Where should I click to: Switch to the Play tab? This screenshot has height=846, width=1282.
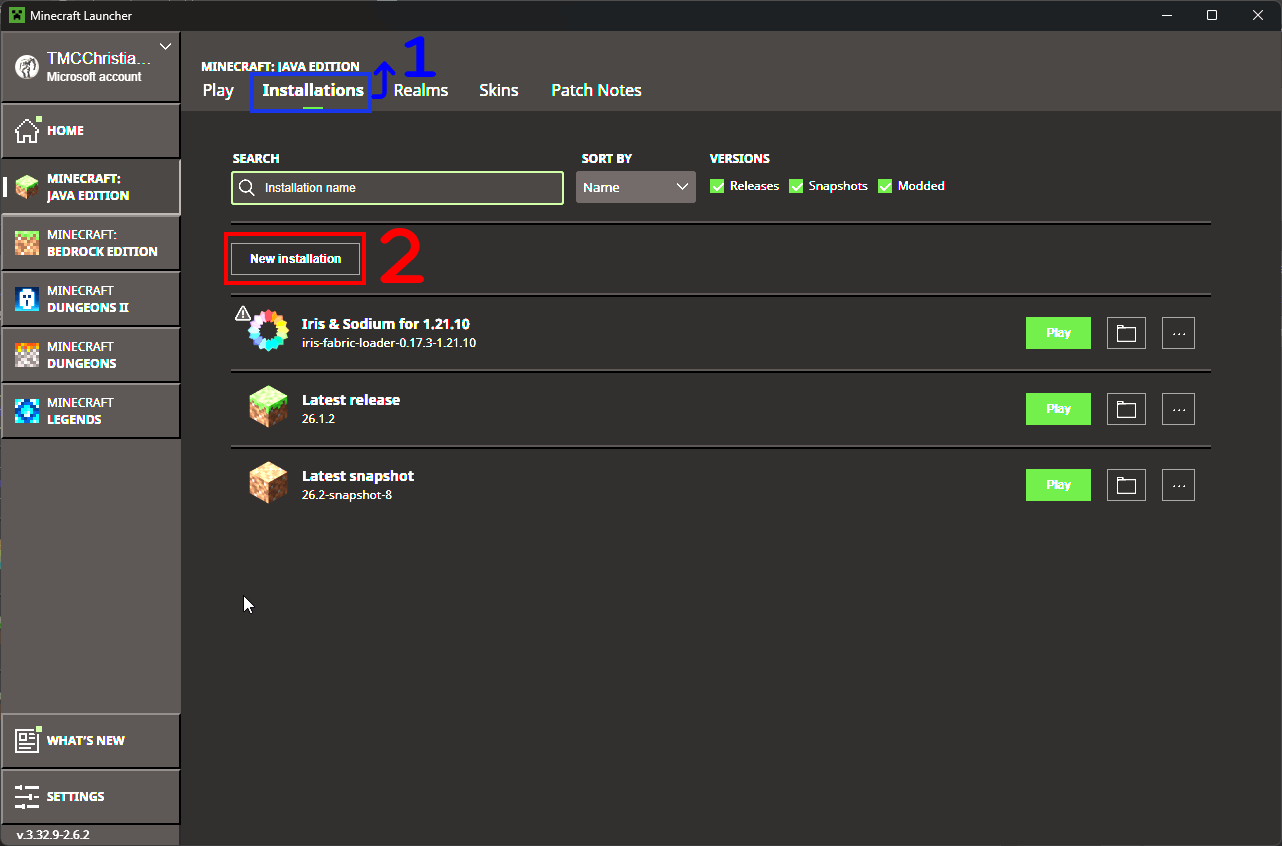(218, 90)
